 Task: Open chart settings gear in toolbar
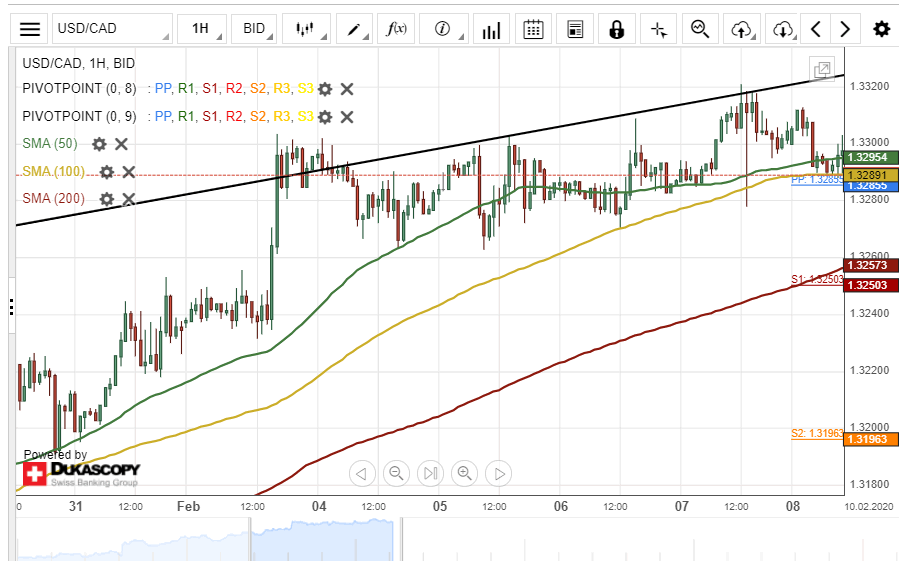[881, 29]
